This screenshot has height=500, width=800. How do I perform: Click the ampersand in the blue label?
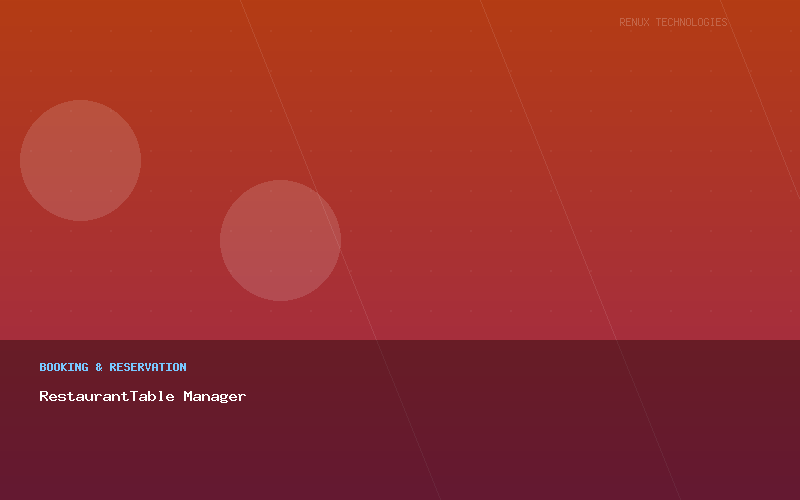pos(99,367)
